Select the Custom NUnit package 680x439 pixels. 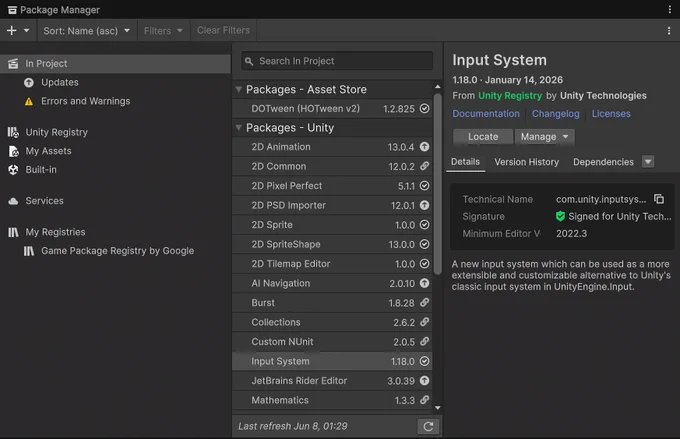(x=332, y=342)
